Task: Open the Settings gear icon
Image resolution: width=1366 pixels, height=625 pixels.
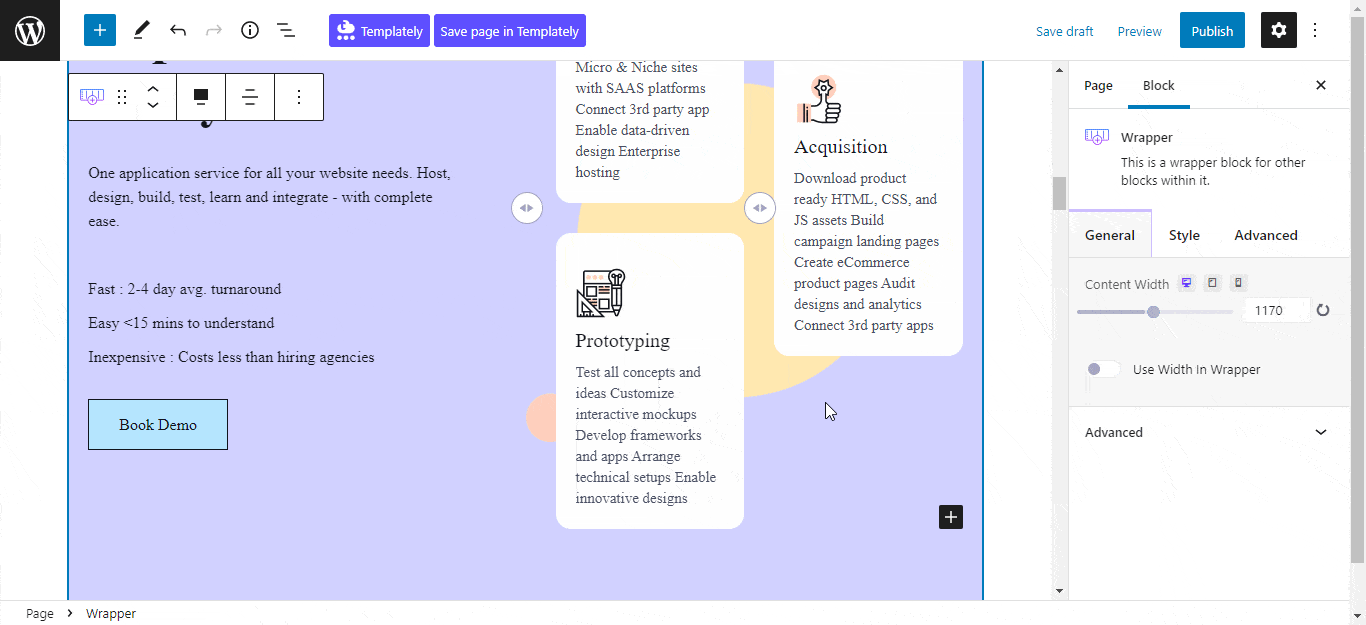Action: pos(1279,30)
